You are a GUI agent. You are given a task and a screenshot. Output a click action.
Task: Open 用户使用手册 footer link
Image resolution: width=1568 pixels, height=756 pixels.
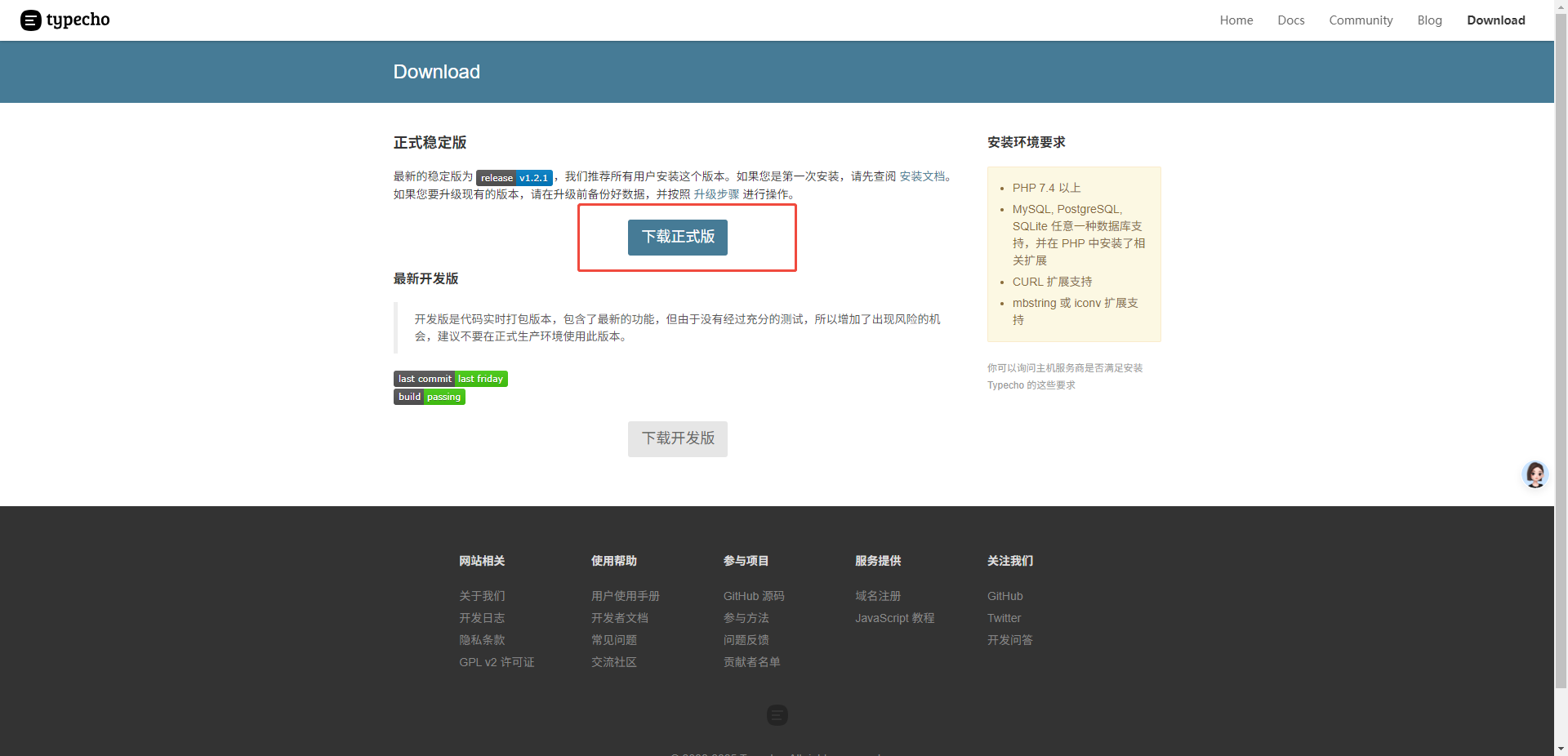pyautogui.click(x=626, y=596)
